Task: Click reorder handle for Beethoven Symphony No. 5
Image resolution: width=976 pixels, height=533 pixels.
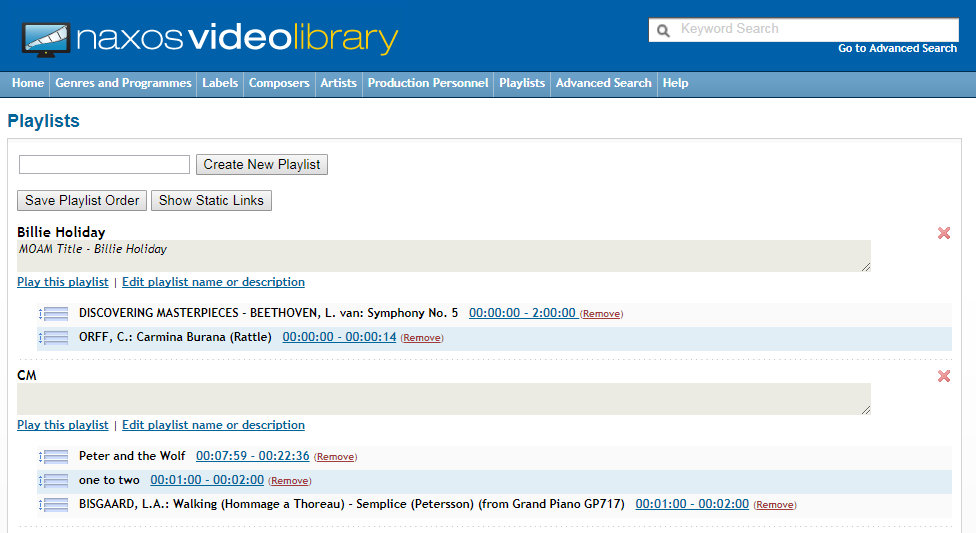Action: point(54,314)
